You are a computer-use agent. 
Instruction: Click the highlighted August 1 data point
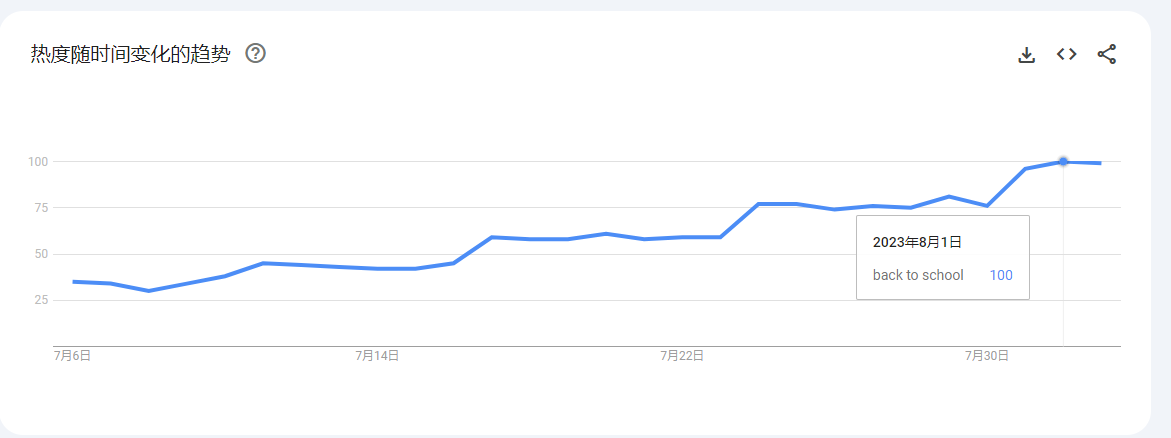pyautogui.click(x=1063, y=161)
